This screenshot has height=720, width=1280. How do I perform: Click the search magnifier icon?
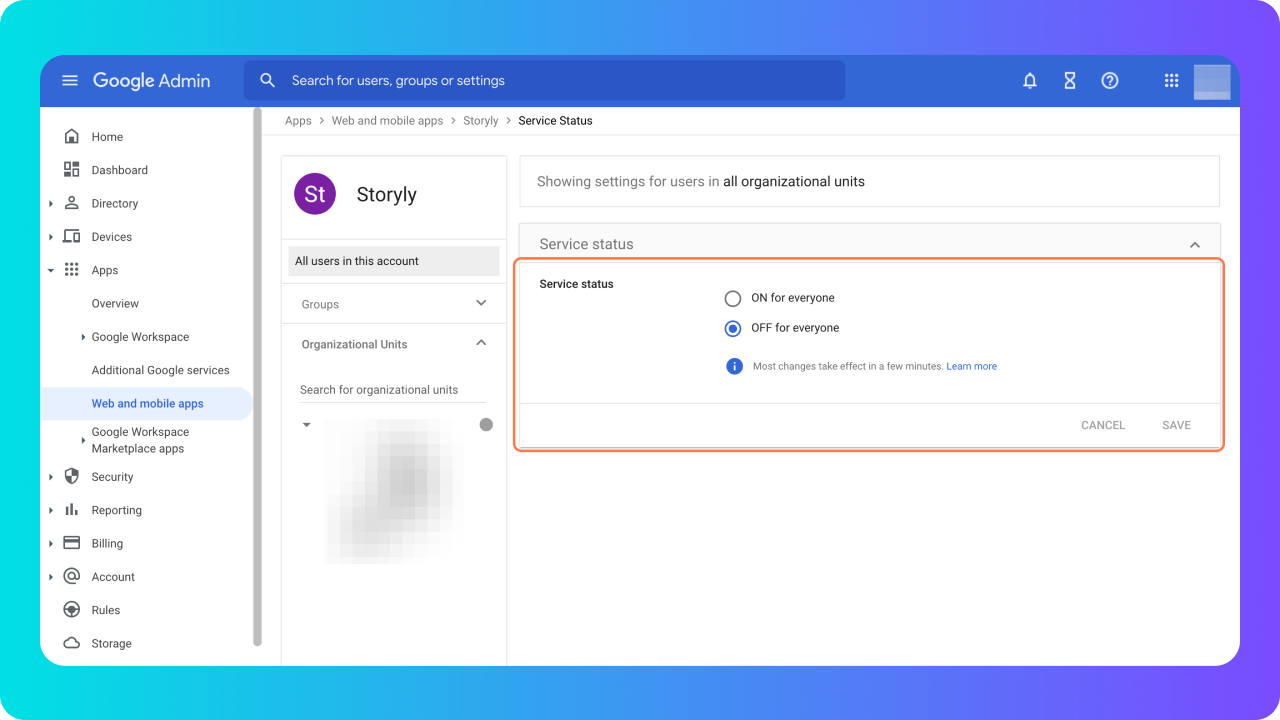point(267,80)
